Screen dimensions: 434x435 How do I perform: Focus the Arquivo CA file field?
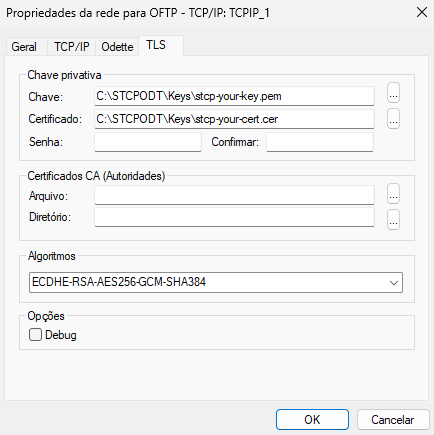[234, 195]
